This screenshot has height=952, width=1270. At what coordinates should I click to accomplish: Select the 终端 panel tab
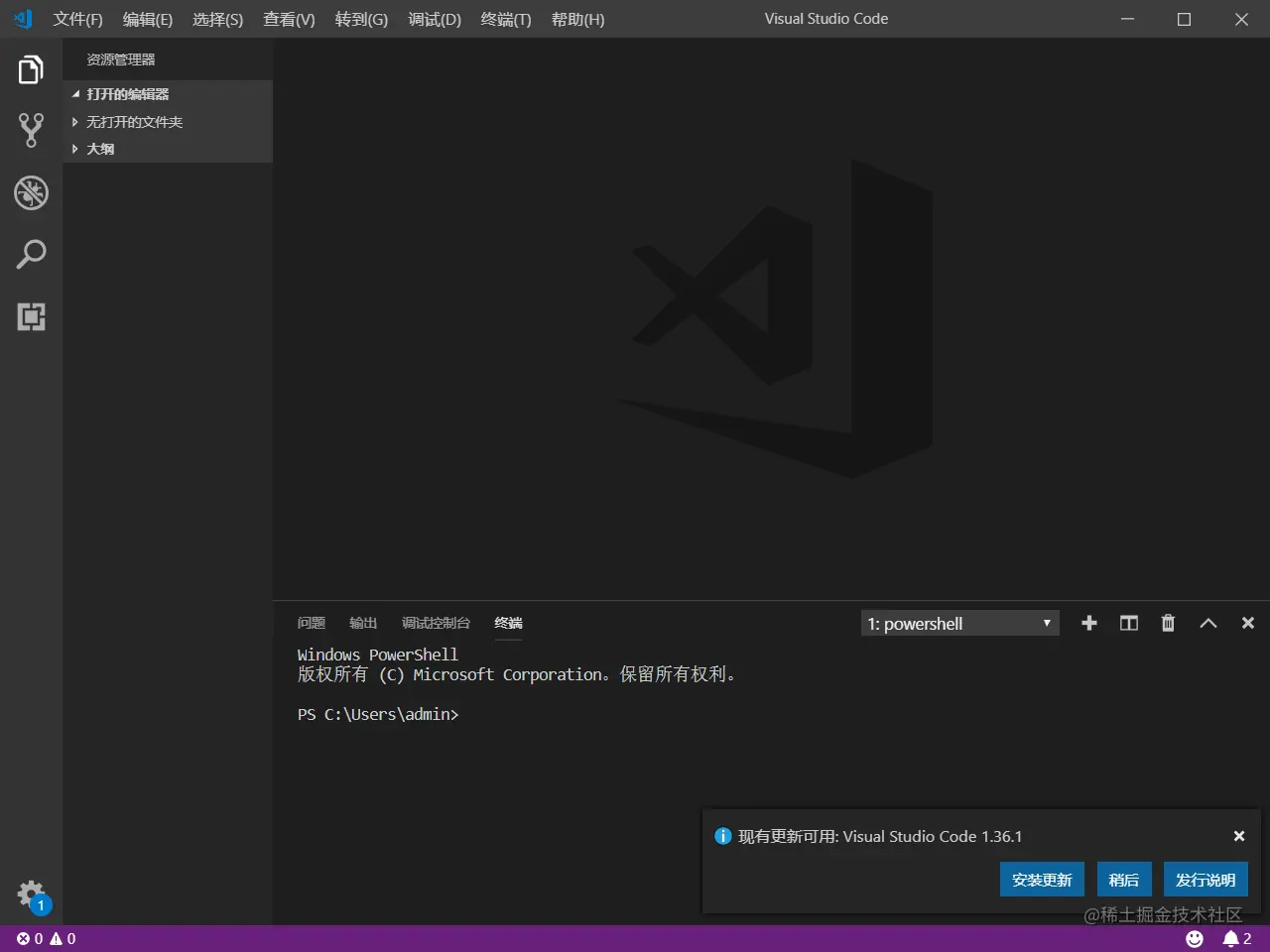pyautogui.click(x=509, y=623)
